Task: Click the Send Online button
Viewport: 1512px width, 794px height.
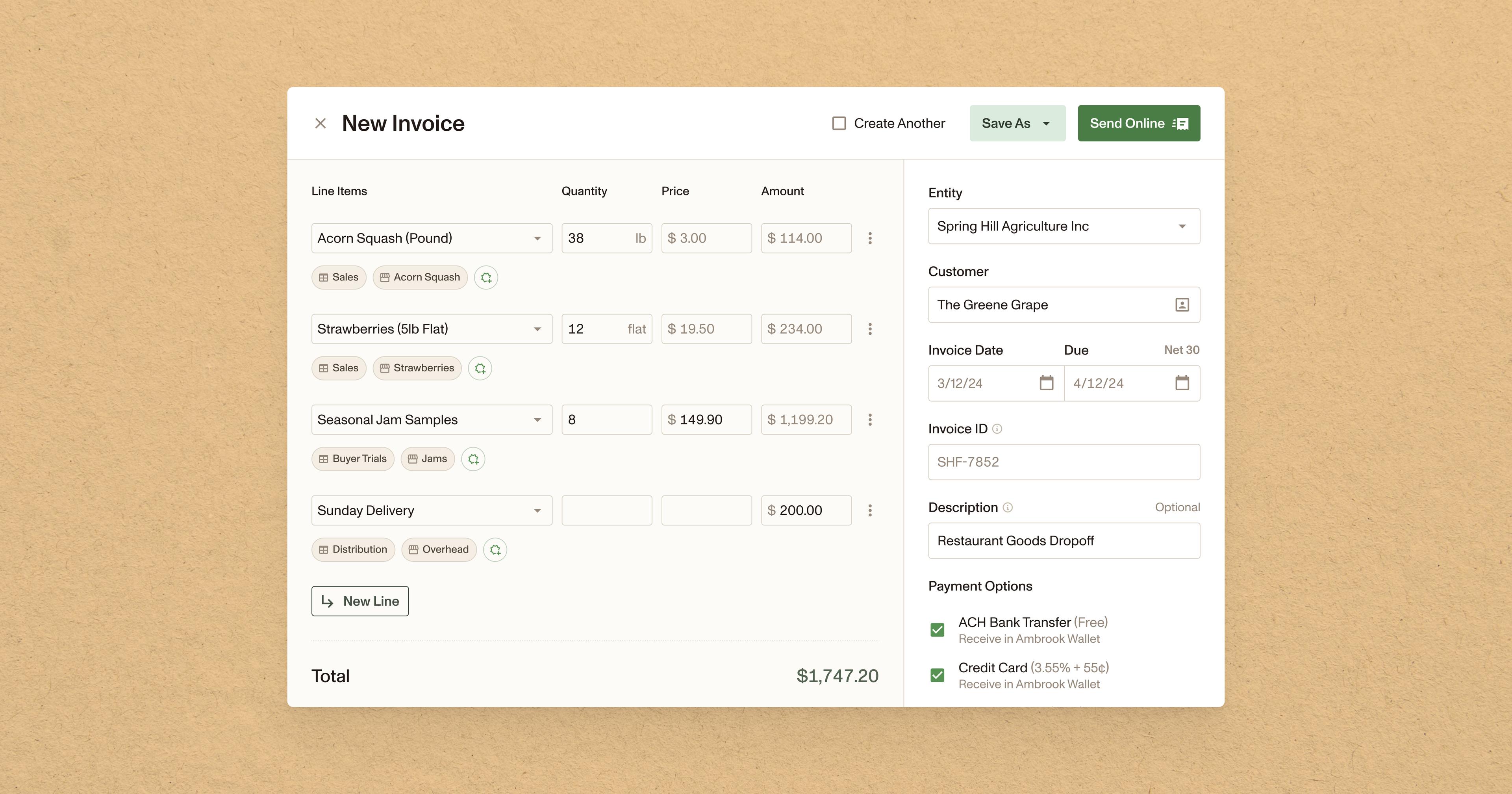Action: 1139,123
